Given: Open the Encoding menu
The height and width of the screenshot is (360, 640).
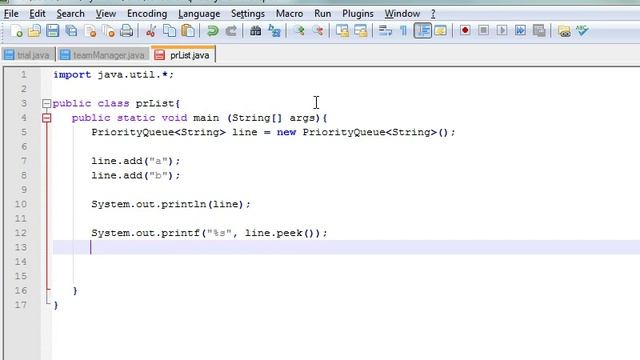Looking at the screenshot, I should click(147, 13).
